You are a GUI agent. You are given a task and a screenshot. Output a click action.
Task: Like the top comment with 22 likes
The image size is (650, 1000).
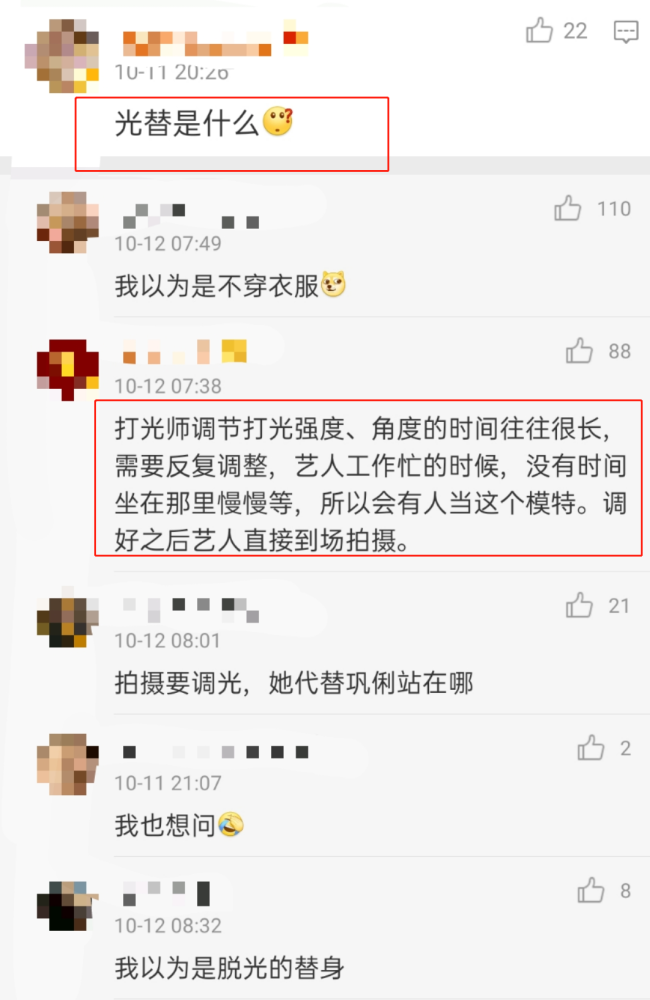click(x=539, y=30)
